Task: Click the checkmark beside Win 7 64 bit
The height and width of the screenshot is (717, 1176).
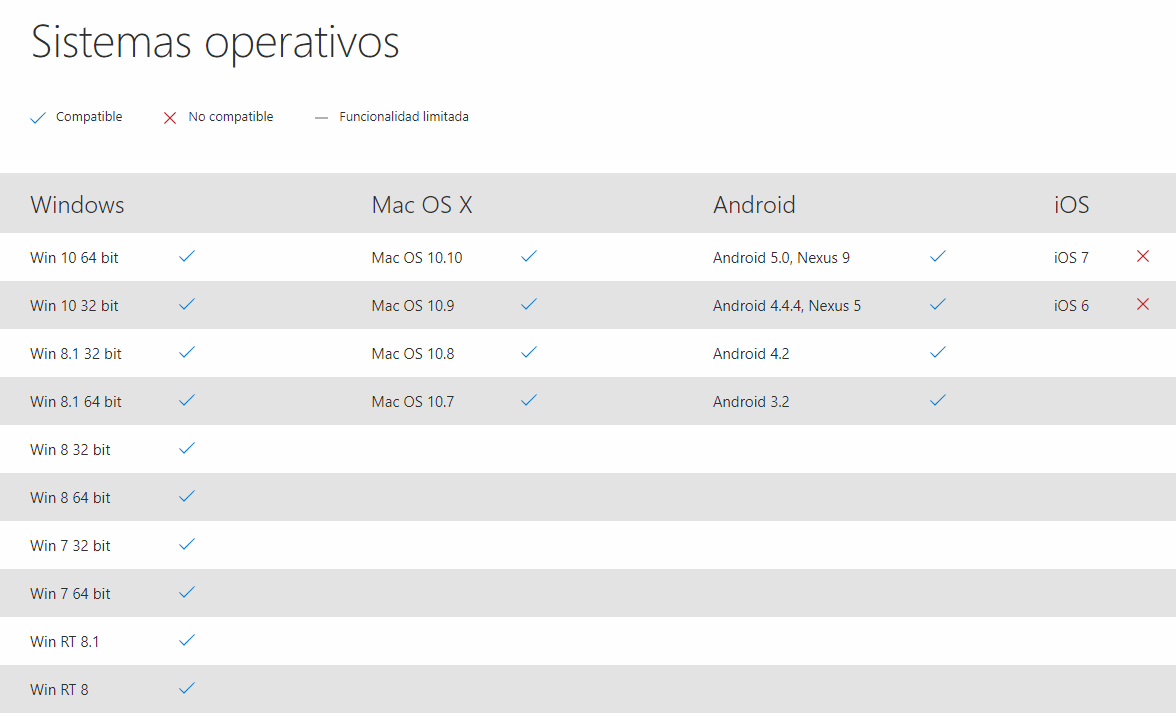Action: coord(187,592)
